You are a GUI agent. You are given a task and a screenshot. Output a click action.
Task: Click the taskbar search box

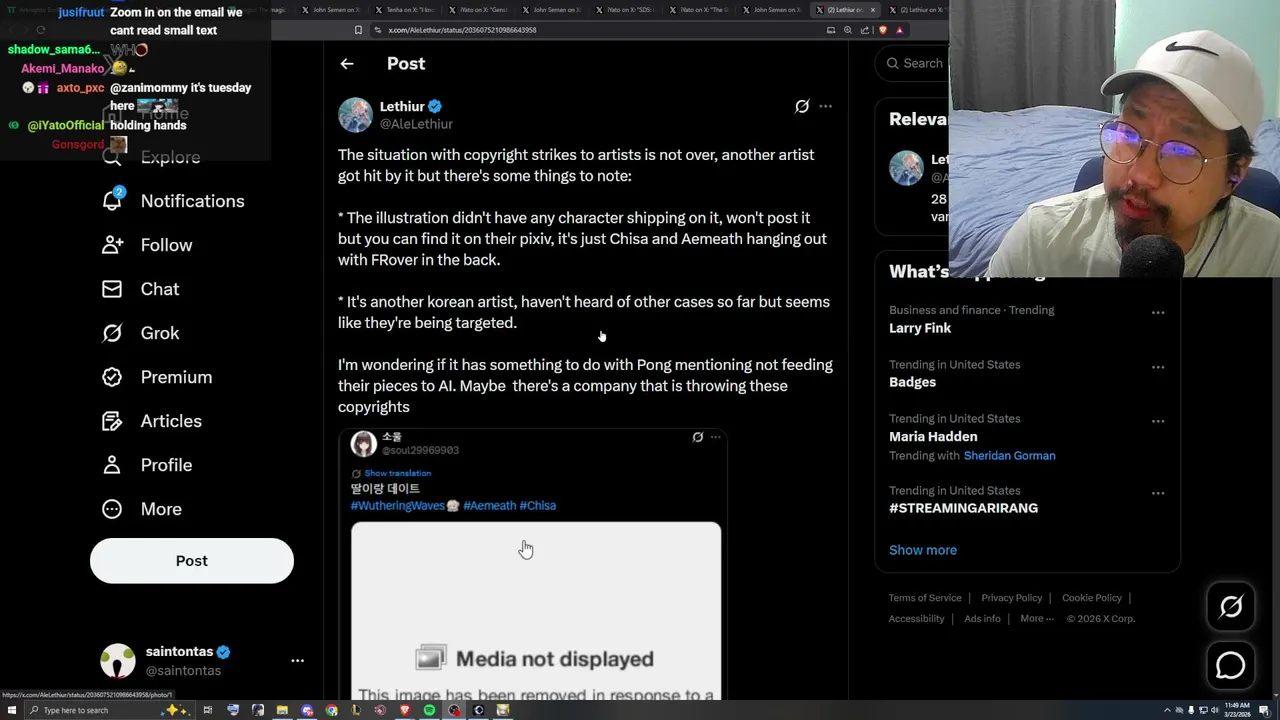108,710
